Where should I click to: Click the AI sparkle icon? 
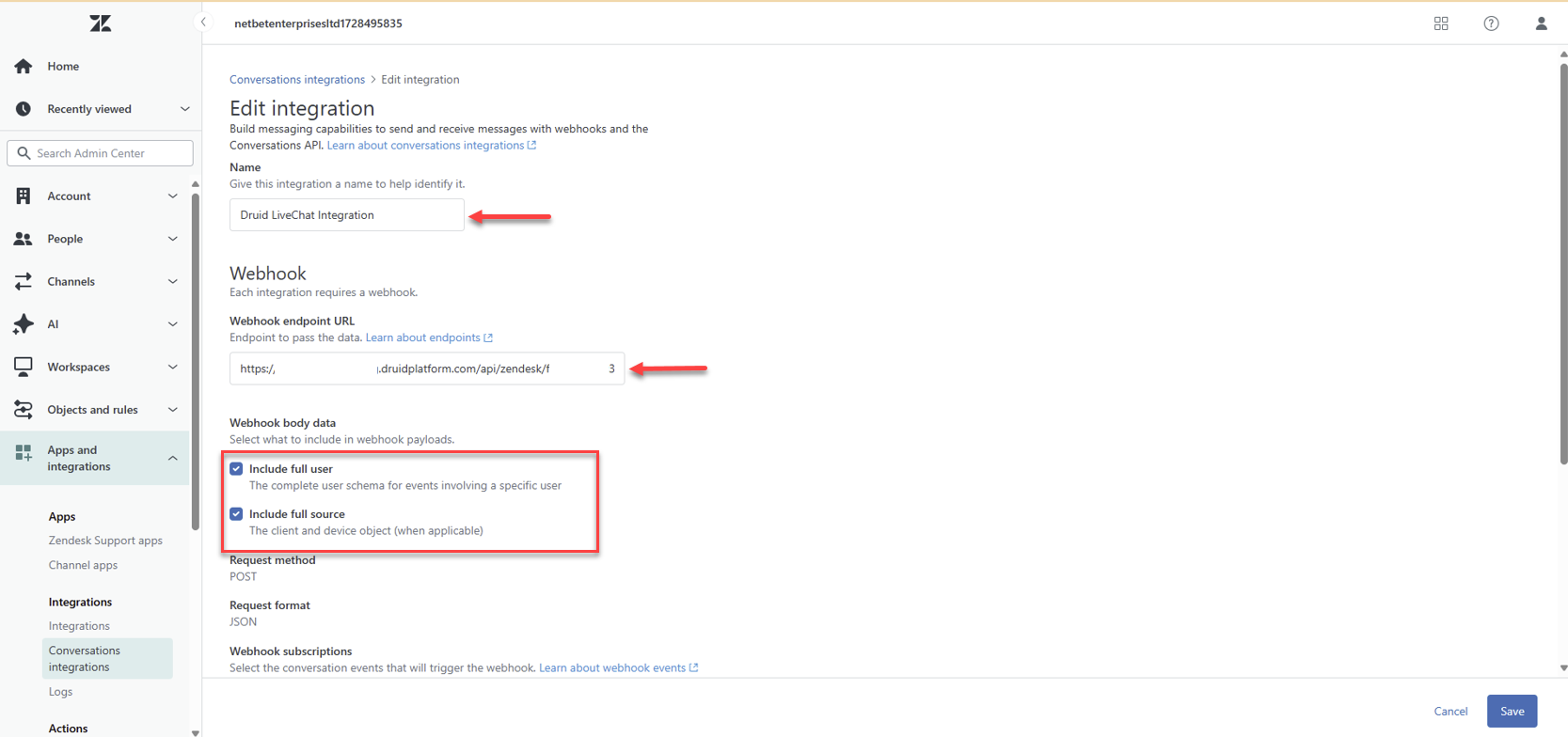[x=24, y=324]
